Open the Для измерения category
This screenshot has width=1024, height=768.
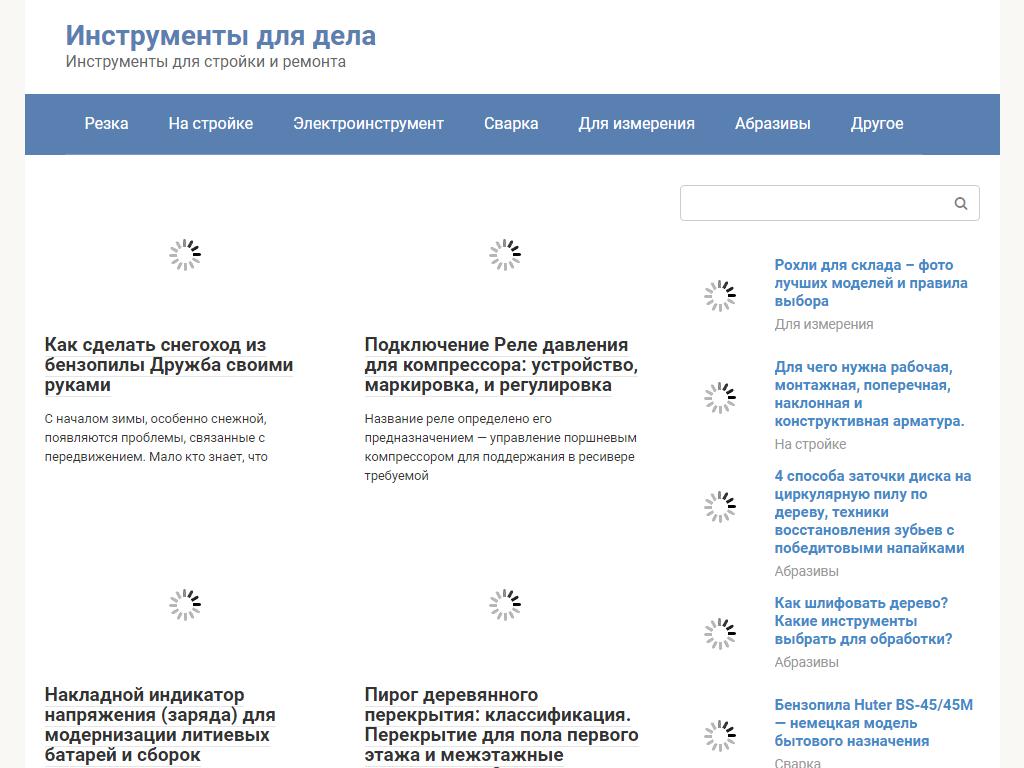click(636, 124)
